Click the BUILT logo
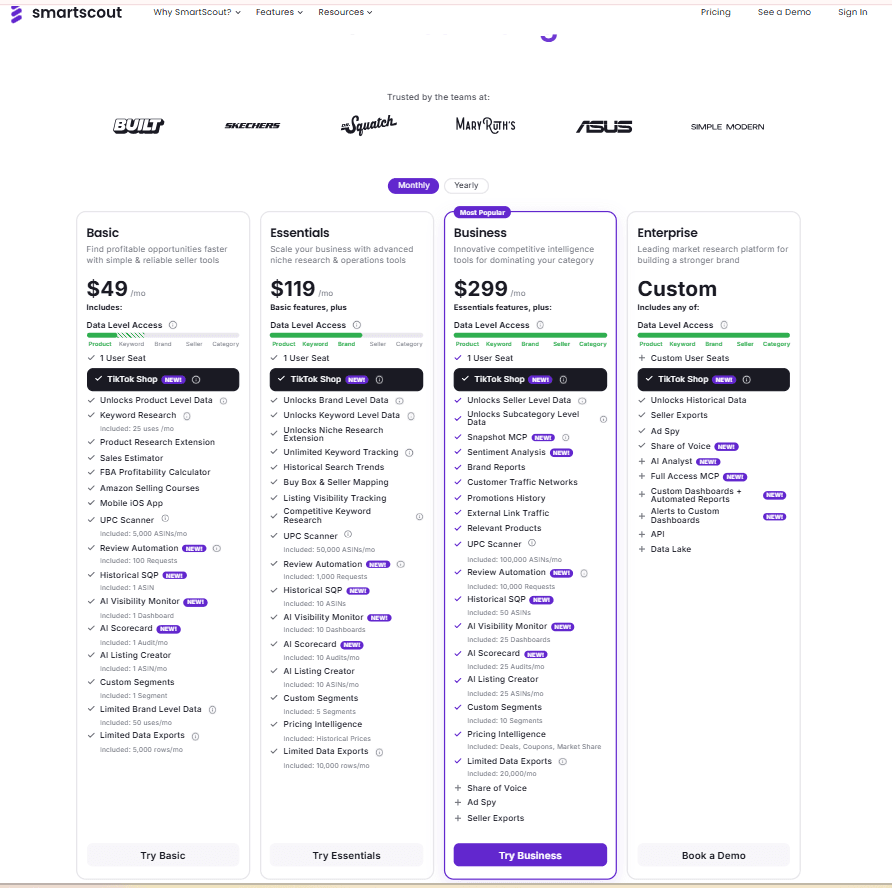The height and width of the screenshot is (888, 892). point(138,125)
